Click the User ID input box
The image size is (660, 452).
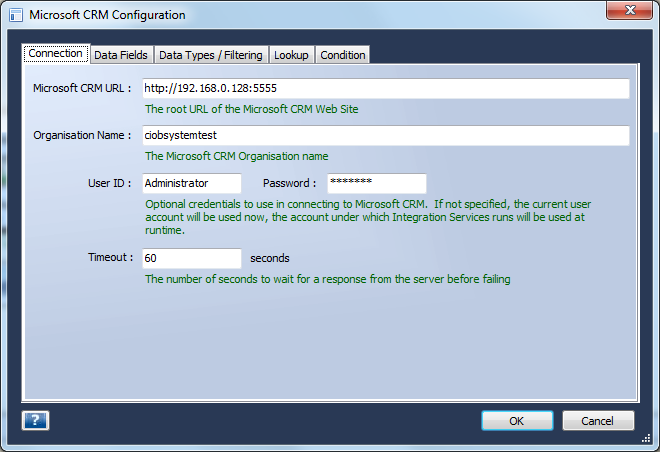192,183
